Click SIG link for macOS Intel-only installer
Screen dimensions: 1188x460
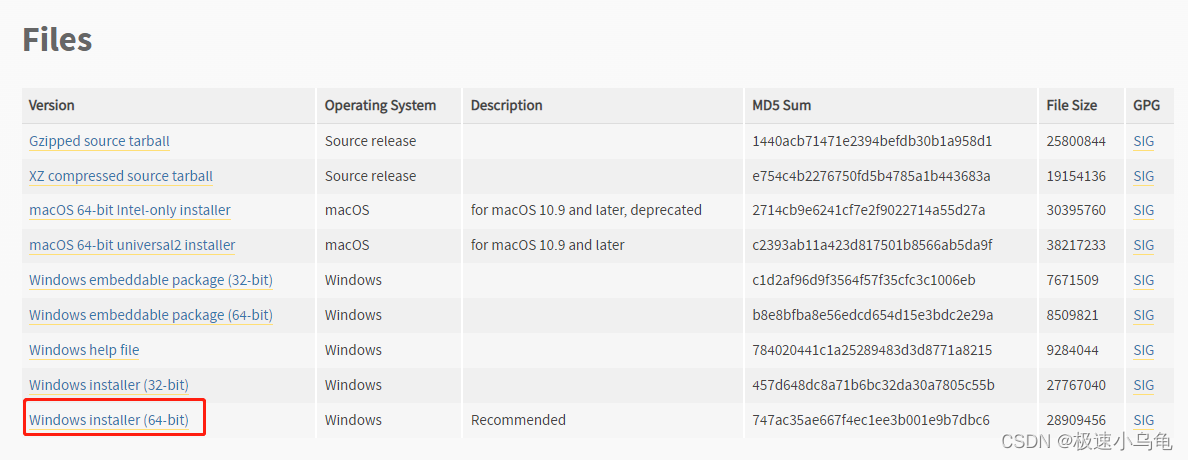coord(1143,210)
